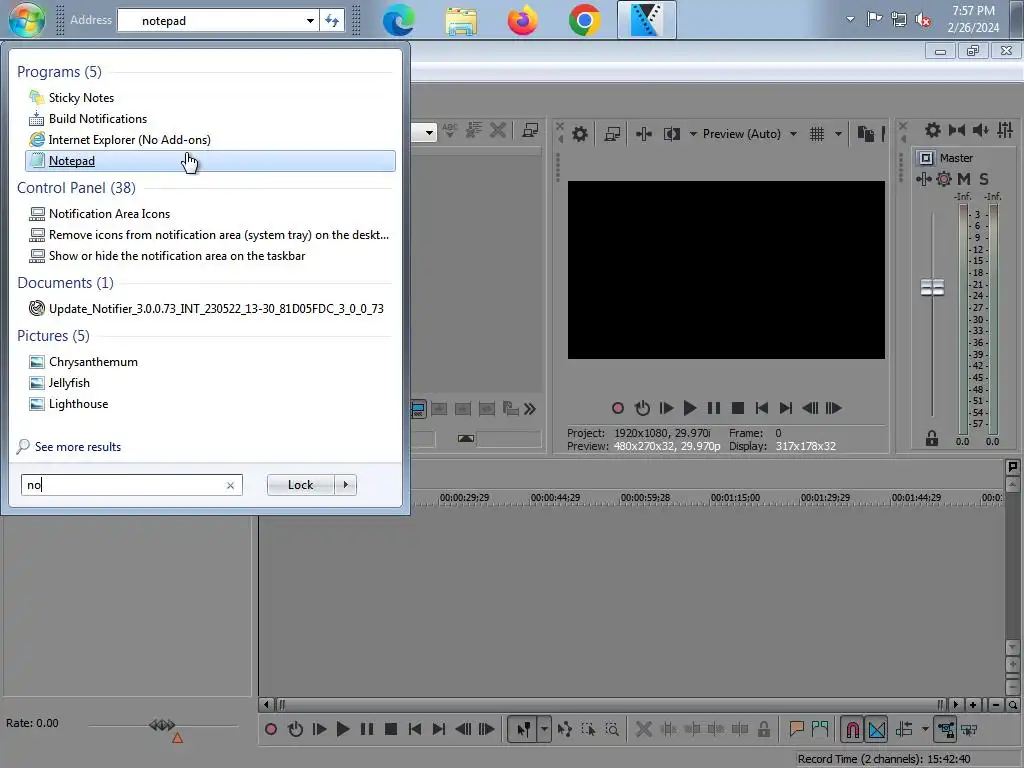Open Address bar dropdown in taskbar
Screen dimensions: 1024x768
310,21
